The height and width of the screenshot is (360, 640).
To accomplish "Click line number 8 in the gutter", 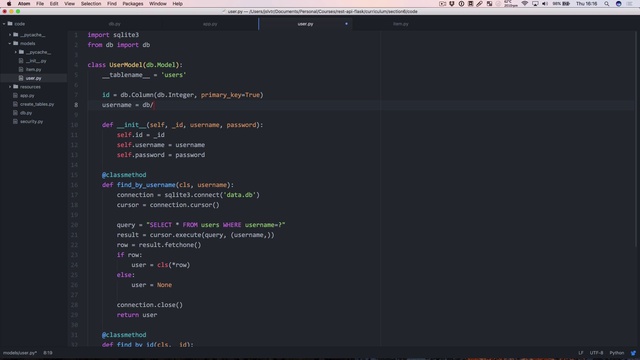I will (x=76, y=105).
